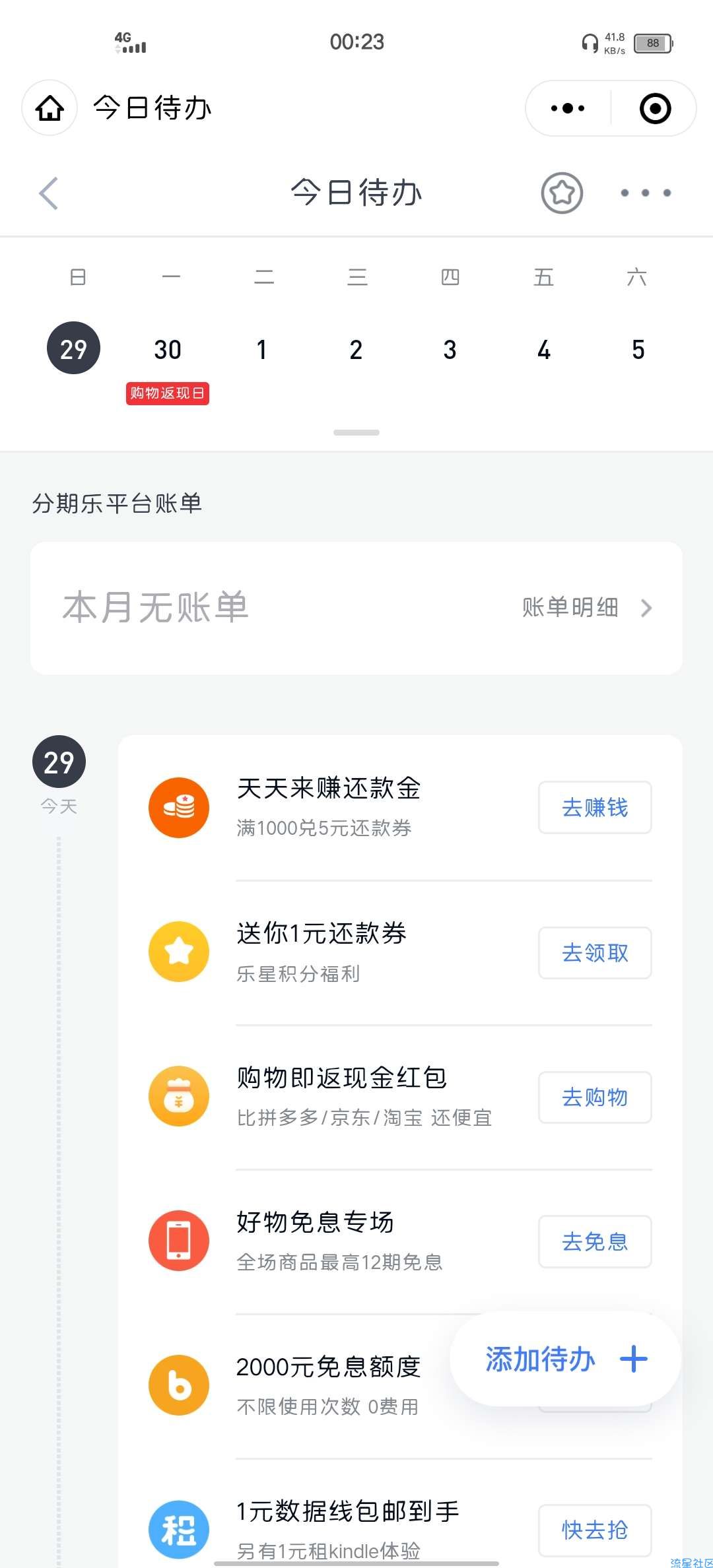Open the mini program three-dot menu
The width and height of the screenshot is (713, 1568).
pos(568,108)
